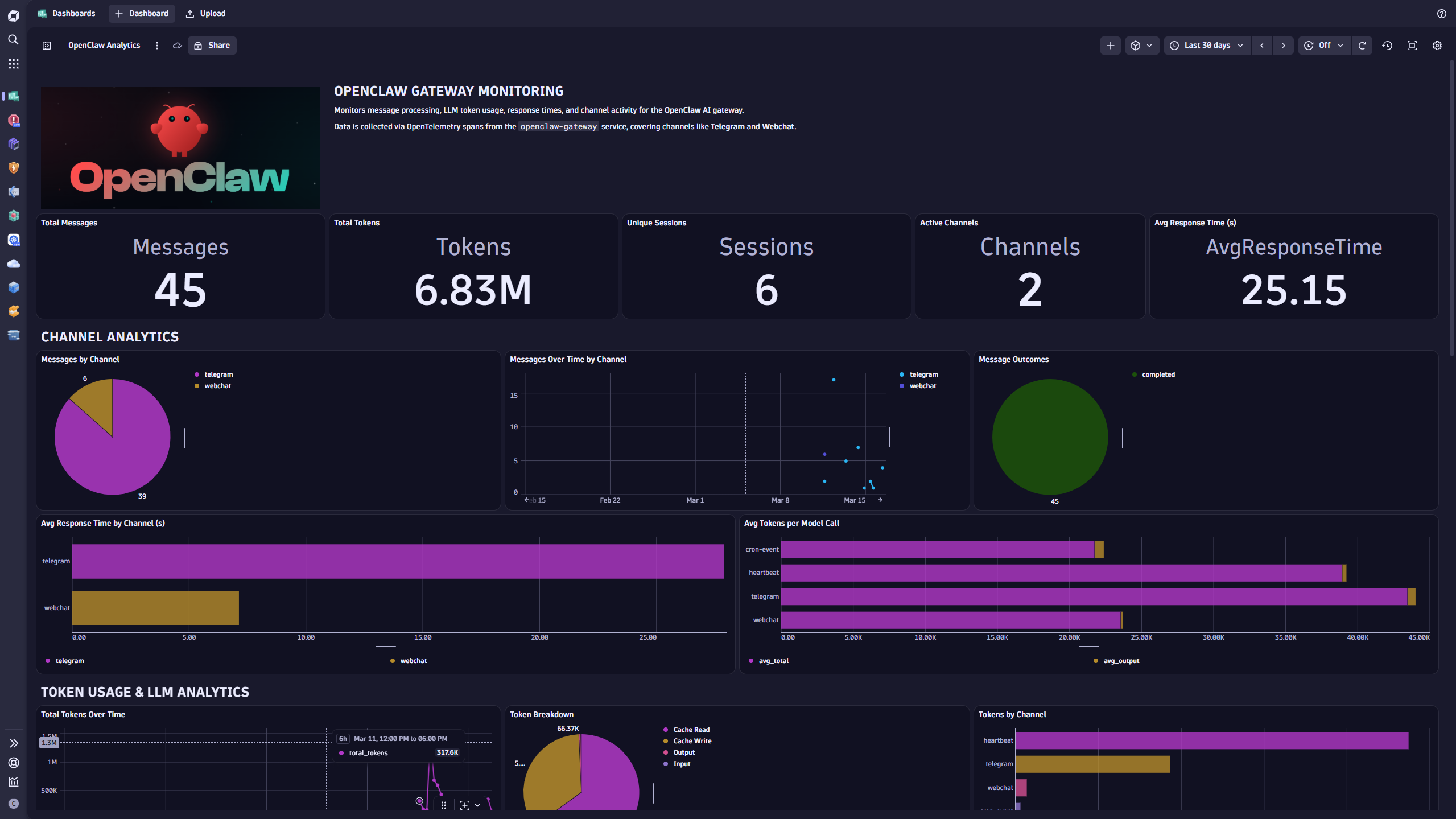The height and width of the screenshot is (819, 1456).
Task: Expand the collapsed sidebar with the double chevron
Action: [x=13, y=743]
